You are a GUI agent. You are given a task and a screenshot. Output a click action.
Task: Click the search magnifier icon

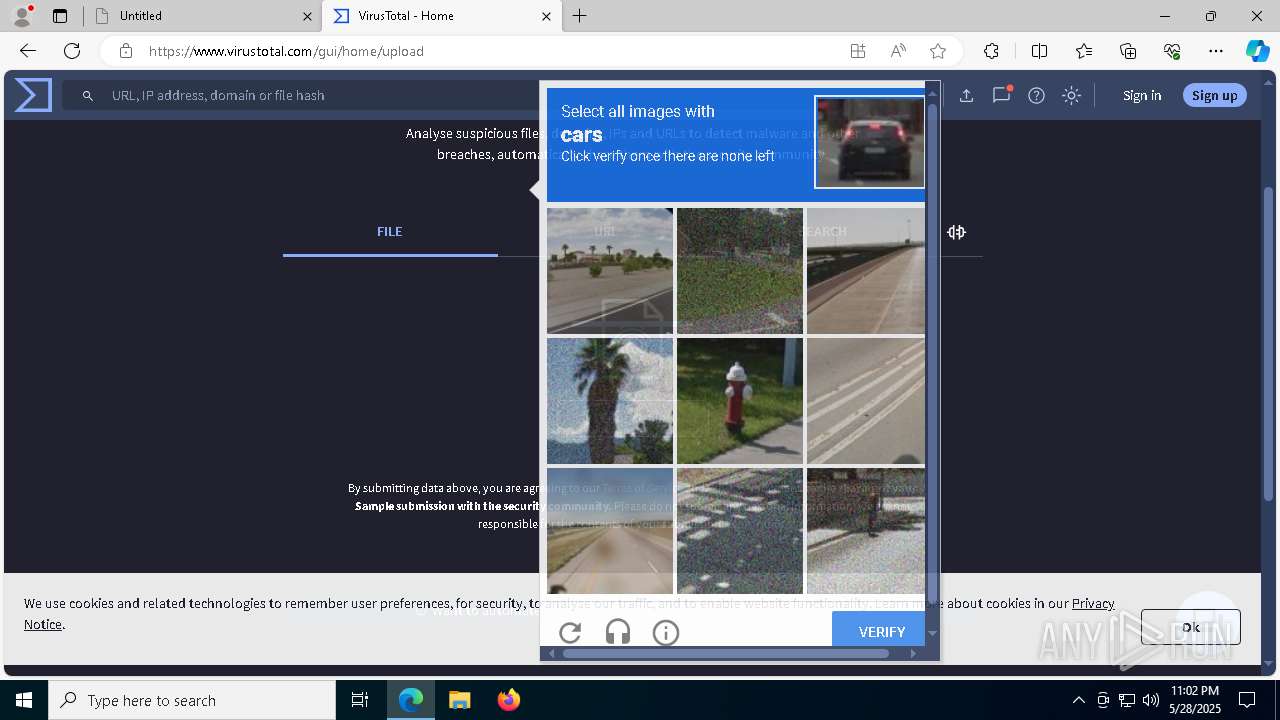click(x=88, y=96)
